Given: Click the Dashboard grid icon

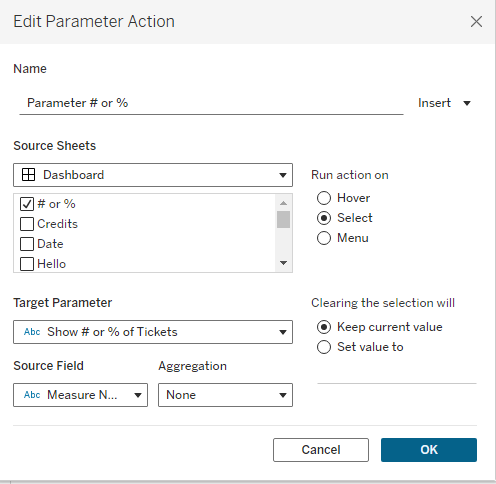Looking at the screenshot, I should [x=28, y=175].
